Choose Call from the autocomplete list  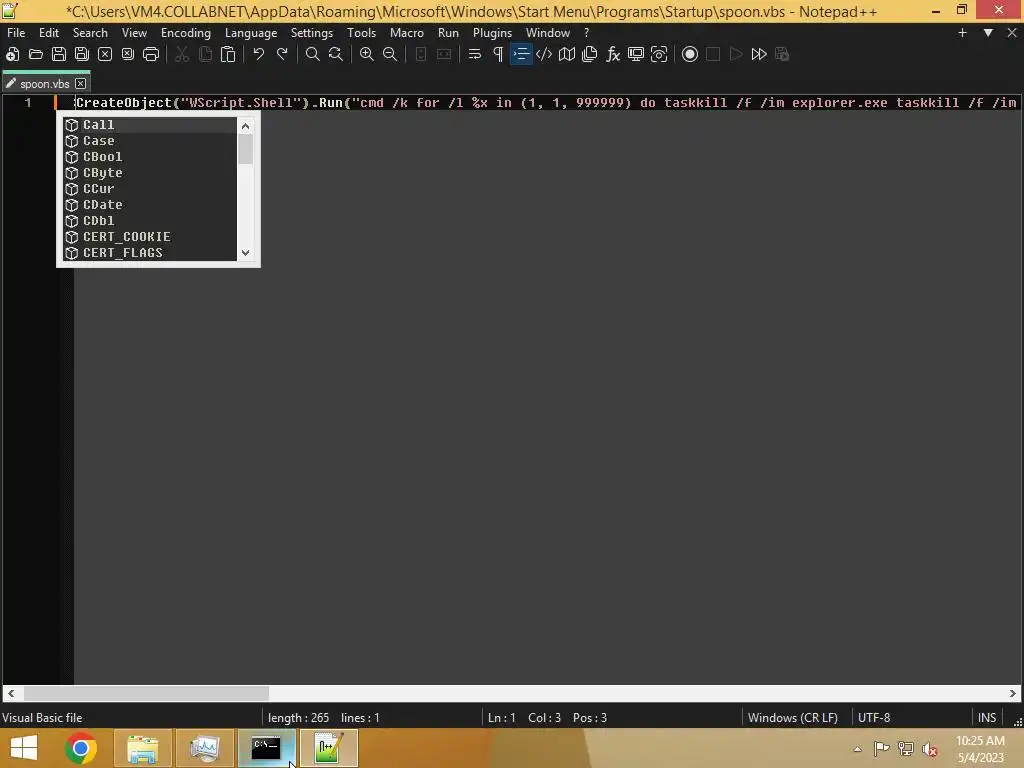click(x=150, y=125)
